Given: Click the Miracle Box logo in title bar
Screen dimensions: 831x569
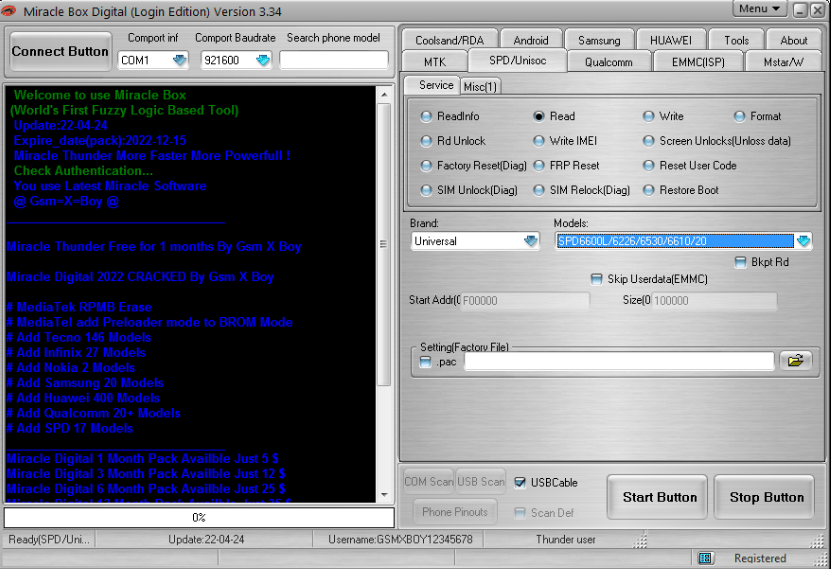Looking at the screenshot, I should [9, 11].
